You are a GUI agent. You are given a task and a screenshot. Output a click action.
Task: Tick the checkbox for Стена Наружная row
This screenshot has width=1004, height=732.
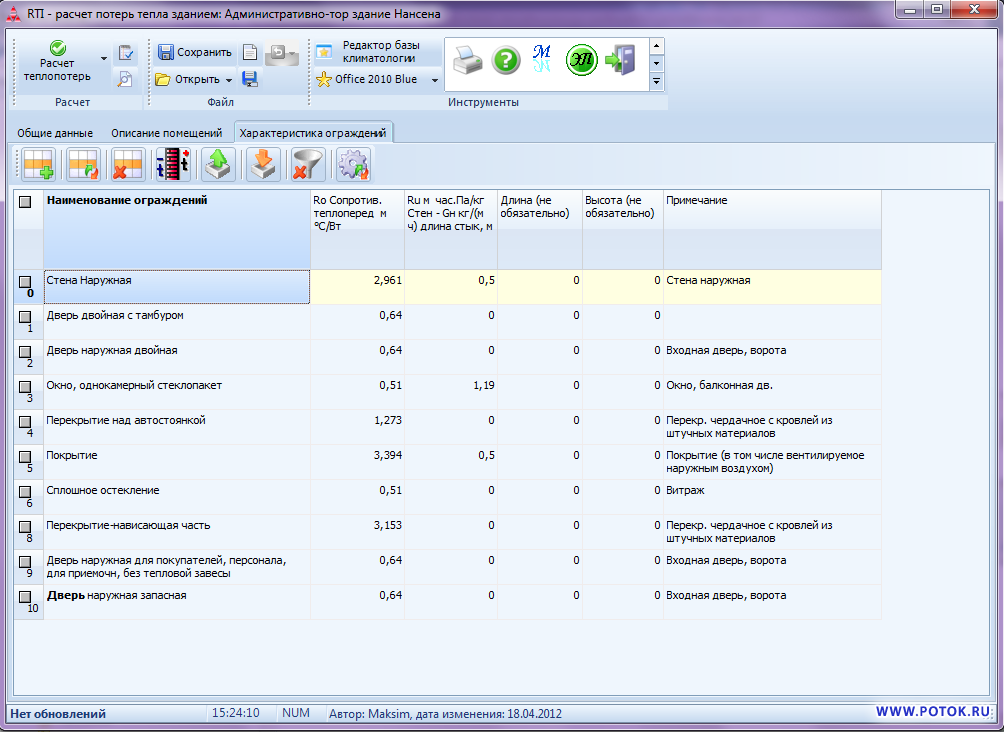[25, 282]
